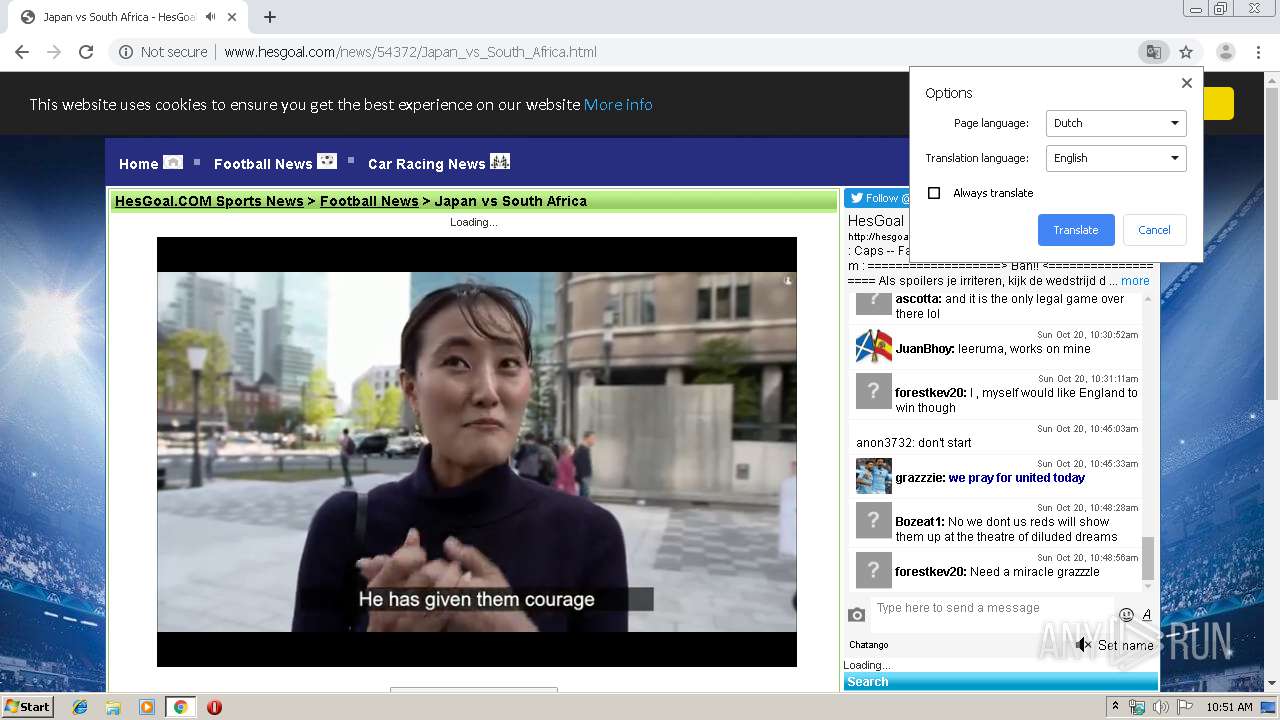Click the home icon beside Home
1280x720 pixels.
click(173, 162)
